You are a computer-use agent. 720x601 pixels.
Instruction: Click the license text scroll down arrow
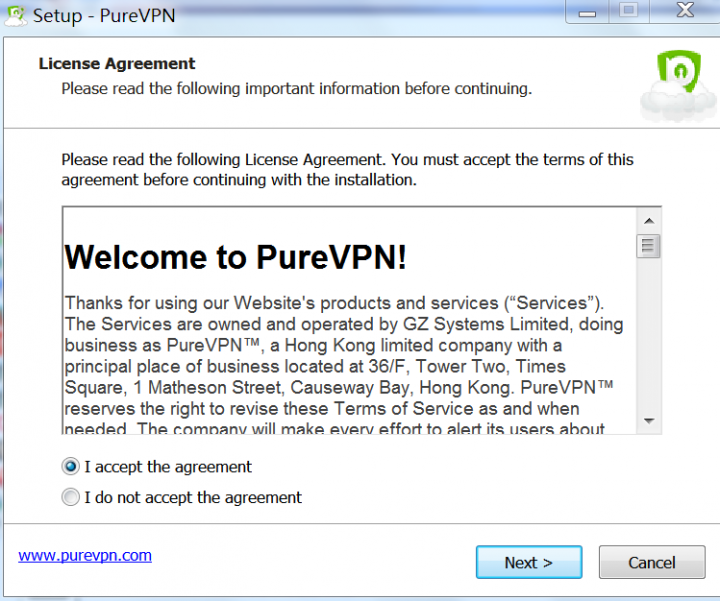649,421
